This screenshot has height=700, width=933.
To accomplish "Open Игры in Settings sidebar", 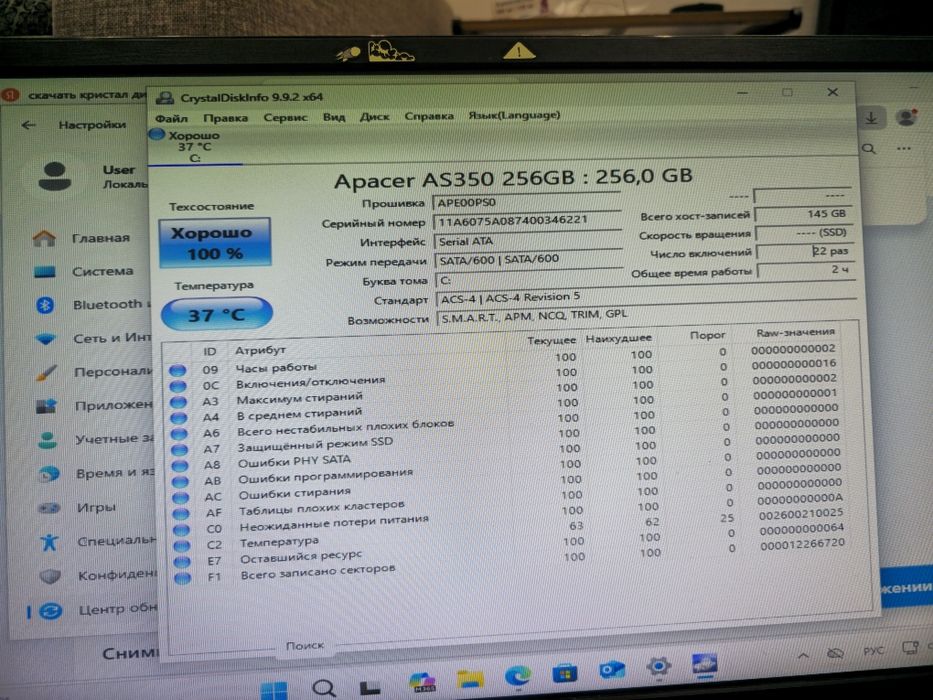I will pos(77,508).
